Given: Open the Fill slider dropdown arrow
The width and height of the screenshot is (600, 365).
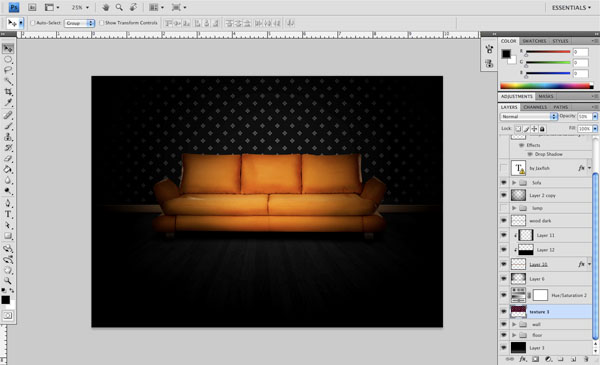Looking at the screenshot, I should [595, 129].
